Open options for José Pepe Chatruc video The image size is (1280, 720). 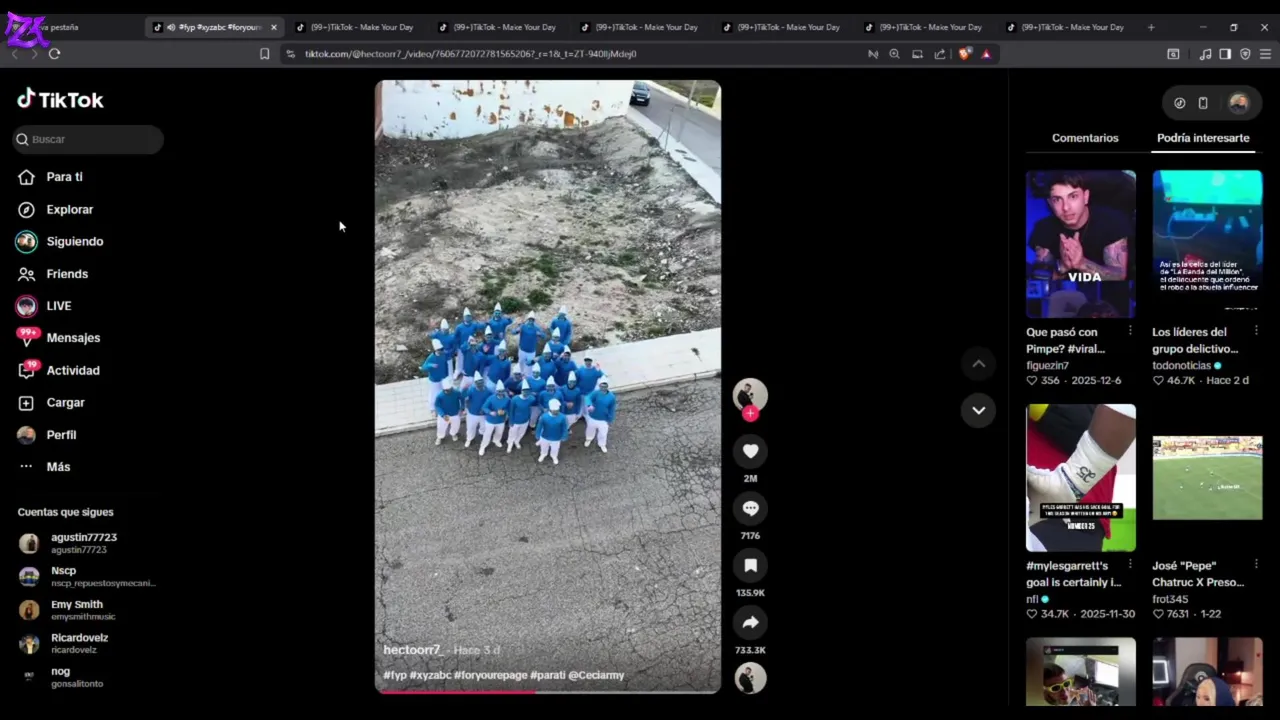click(x=1256, y=565)
